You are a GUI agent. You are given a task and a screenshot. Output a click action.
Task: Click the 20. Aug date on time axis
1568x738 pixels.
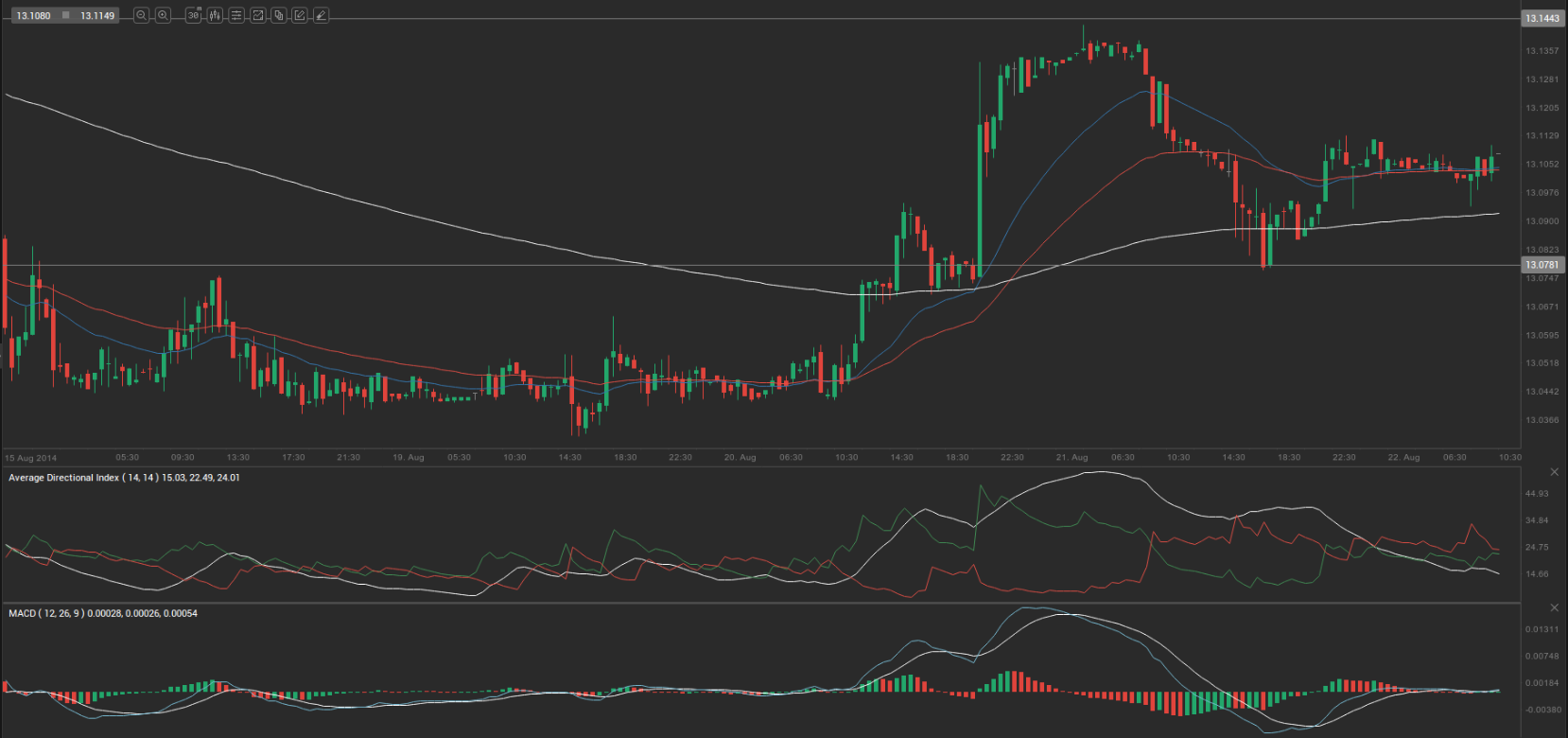[x=740, y=458]
